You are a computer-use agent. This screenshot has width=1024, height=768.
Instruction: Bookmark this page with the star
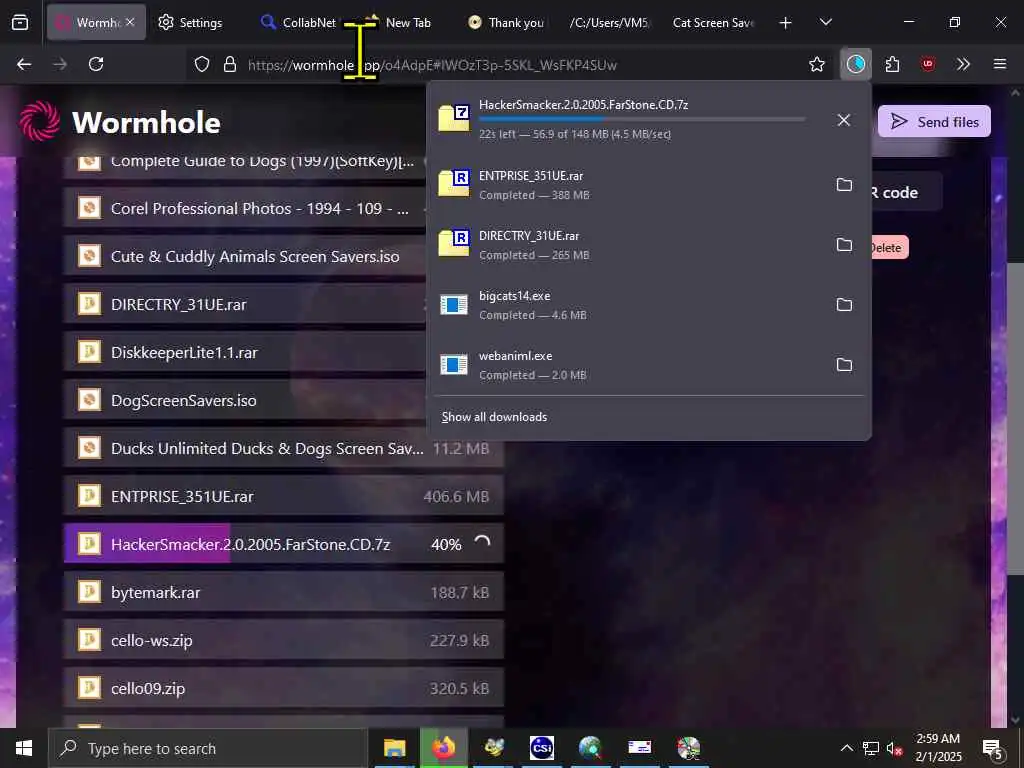(816, 64)
